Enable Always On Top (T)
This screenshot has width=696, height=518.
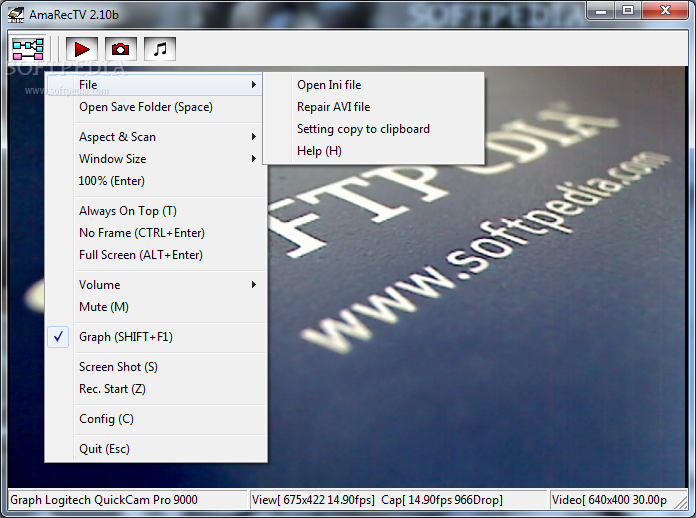pyautogui.click(x=156, y=211)
